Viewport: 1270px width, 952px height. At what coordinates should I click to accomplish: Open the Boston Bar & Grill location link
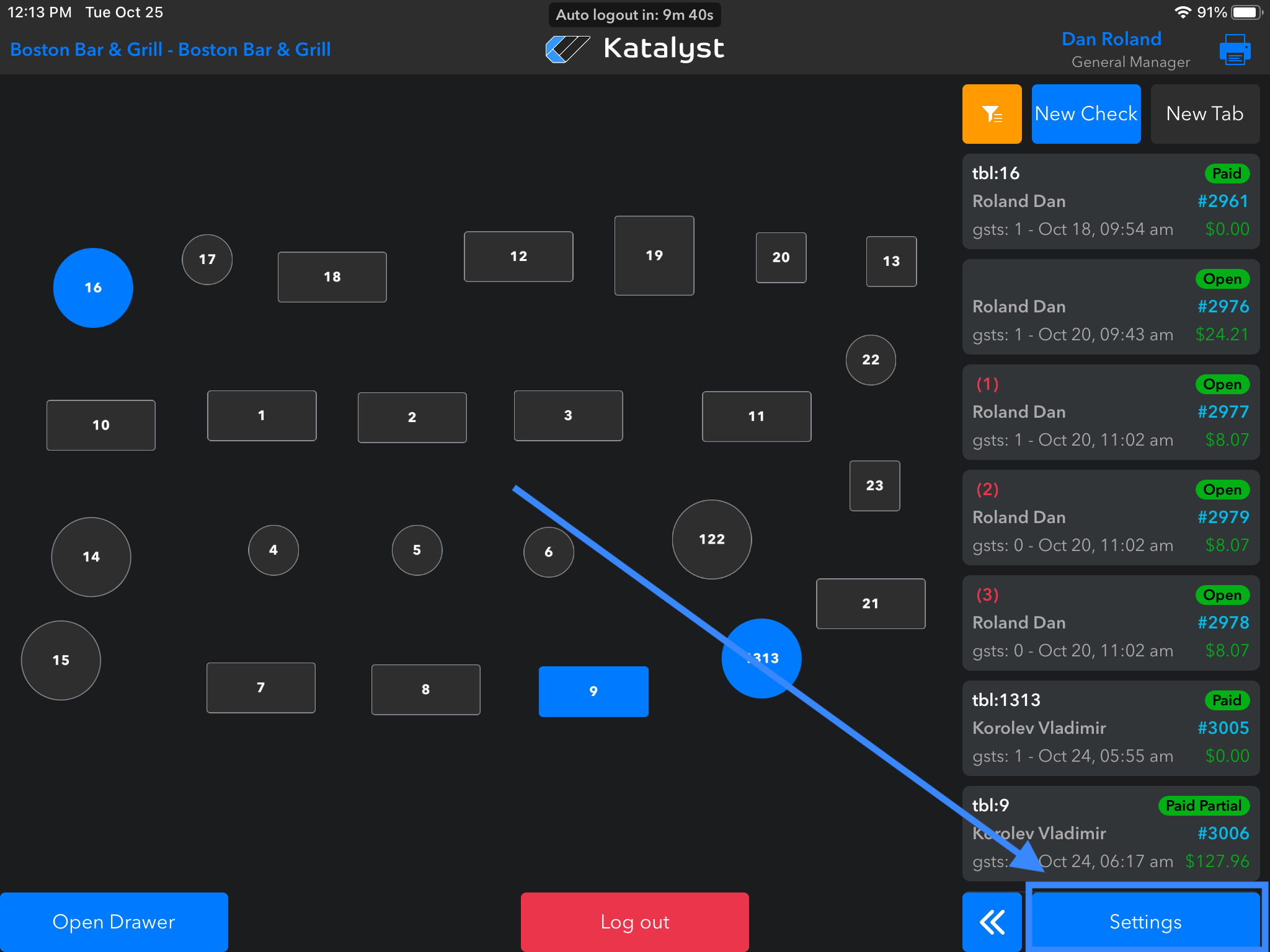pyautogui.click(x=171, y=50)
